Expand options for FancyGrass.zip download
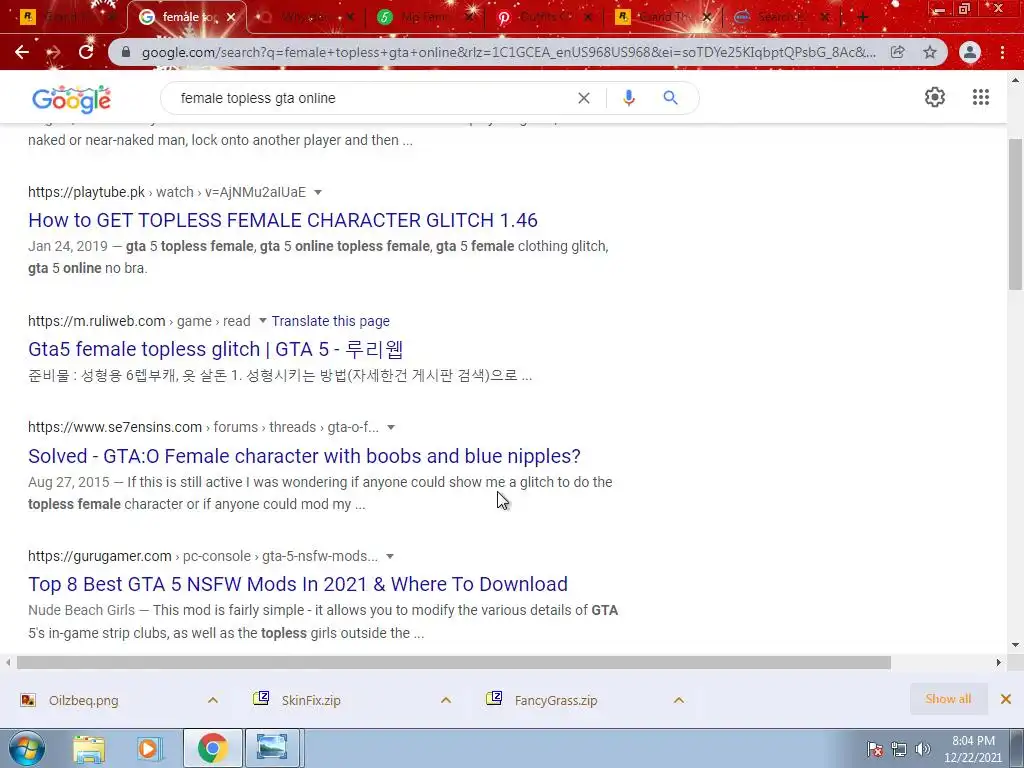Viewport: 1024px width, 768px height. pyautogui.click(x=679, y=700)
